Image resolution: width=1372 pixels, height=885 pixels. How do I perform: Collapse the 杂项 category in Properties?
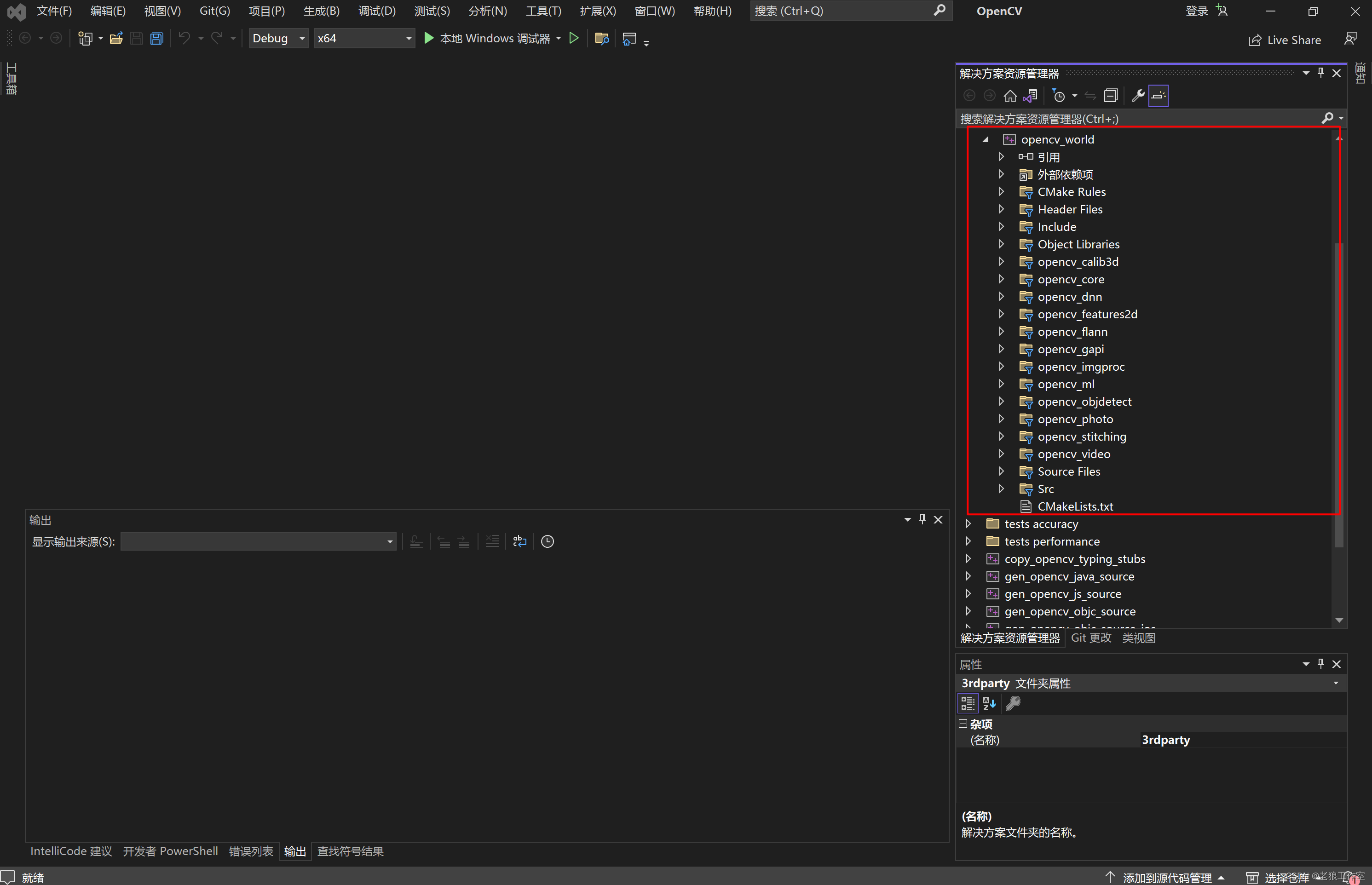tap(963, 724)
